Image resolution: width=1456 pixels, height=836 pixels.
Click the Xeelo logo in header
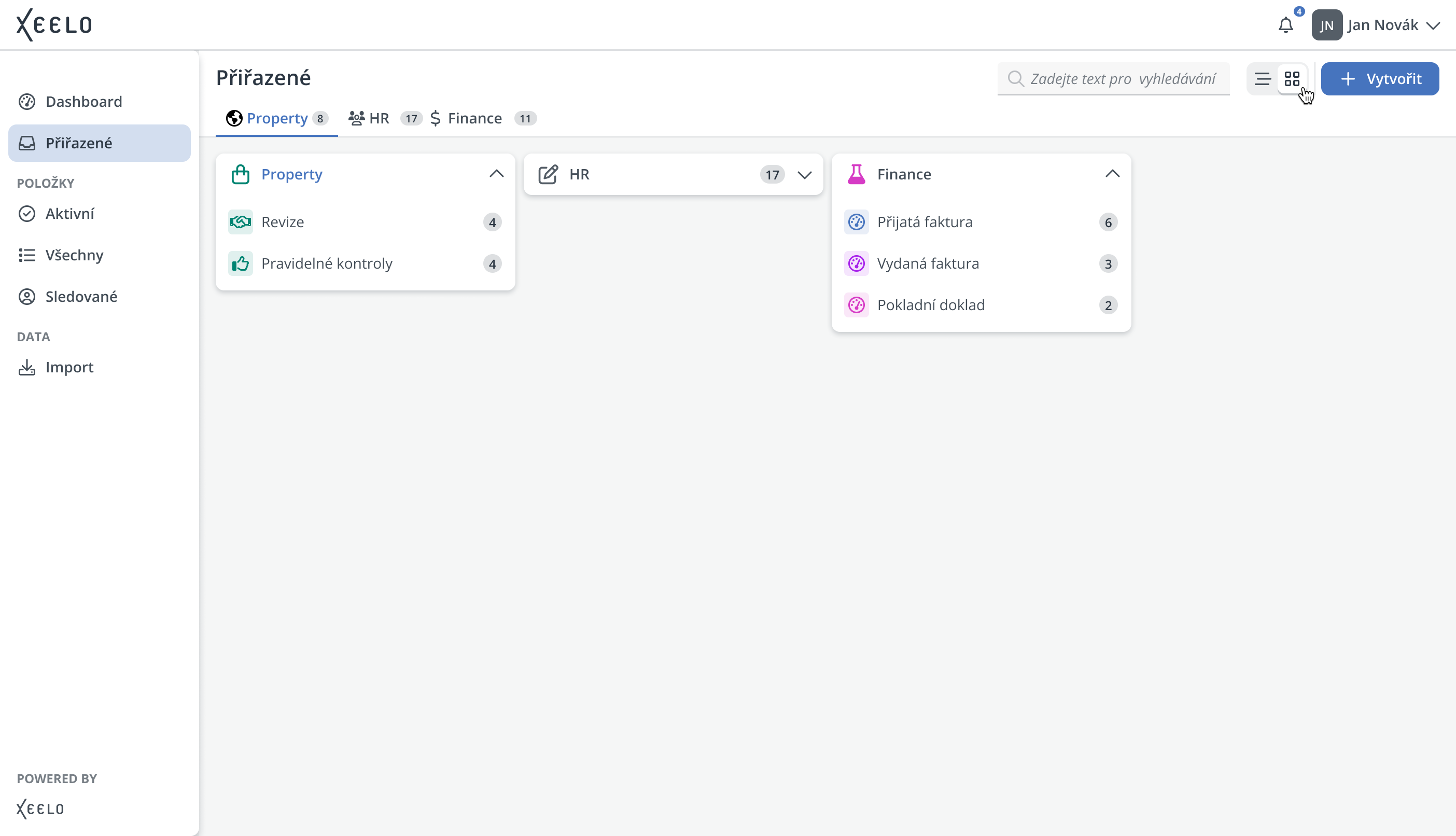click(x=54, y=25)
